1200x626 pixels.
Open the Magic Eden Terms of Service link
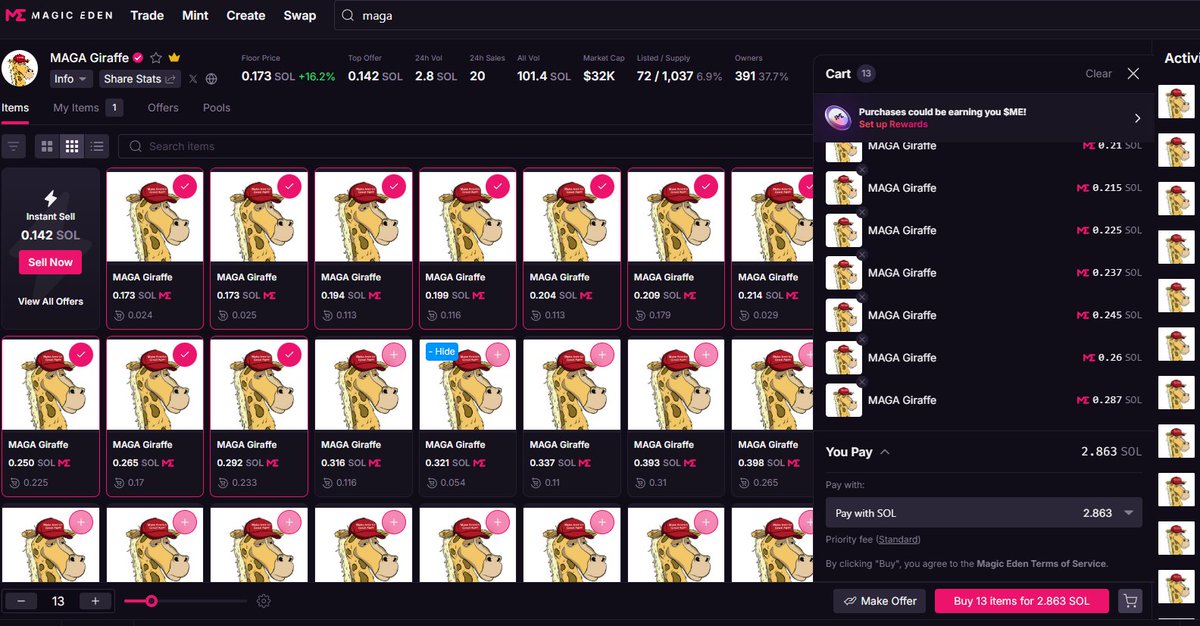pos(1041,564)
